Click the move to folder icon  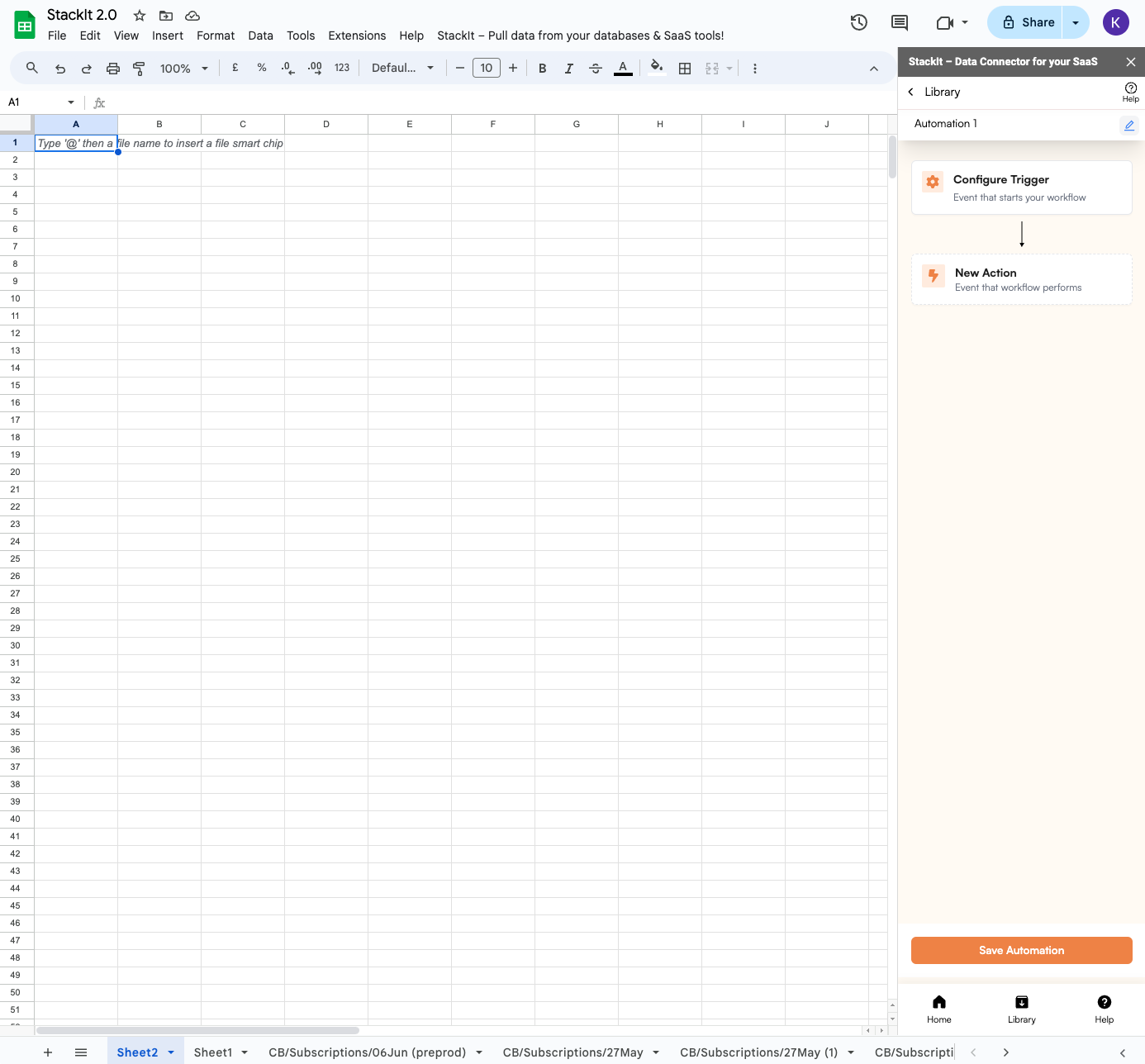pos(166,16)
